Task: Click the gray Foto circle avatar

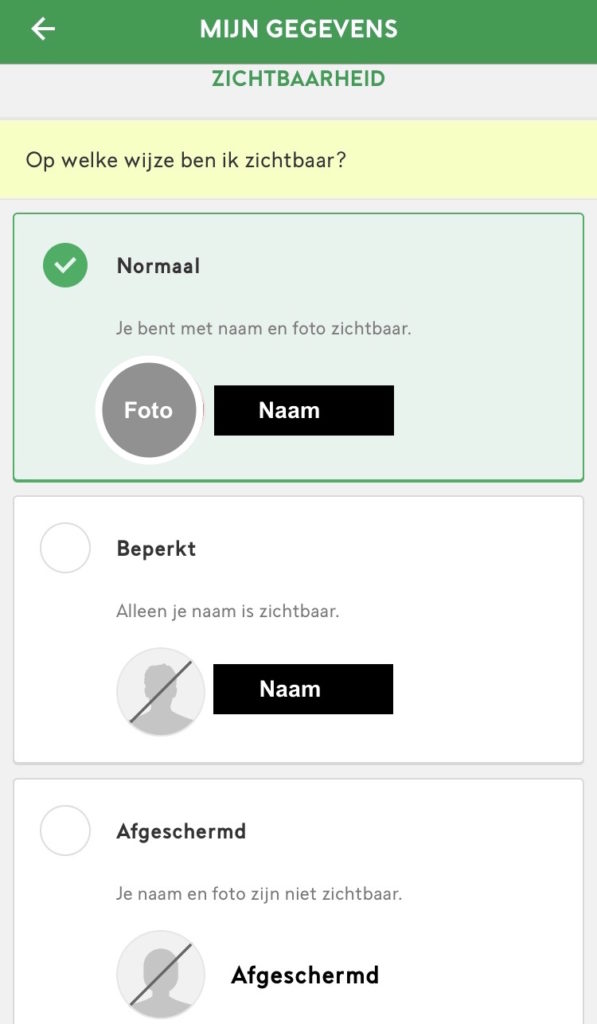Action: [x=149, y=410]
